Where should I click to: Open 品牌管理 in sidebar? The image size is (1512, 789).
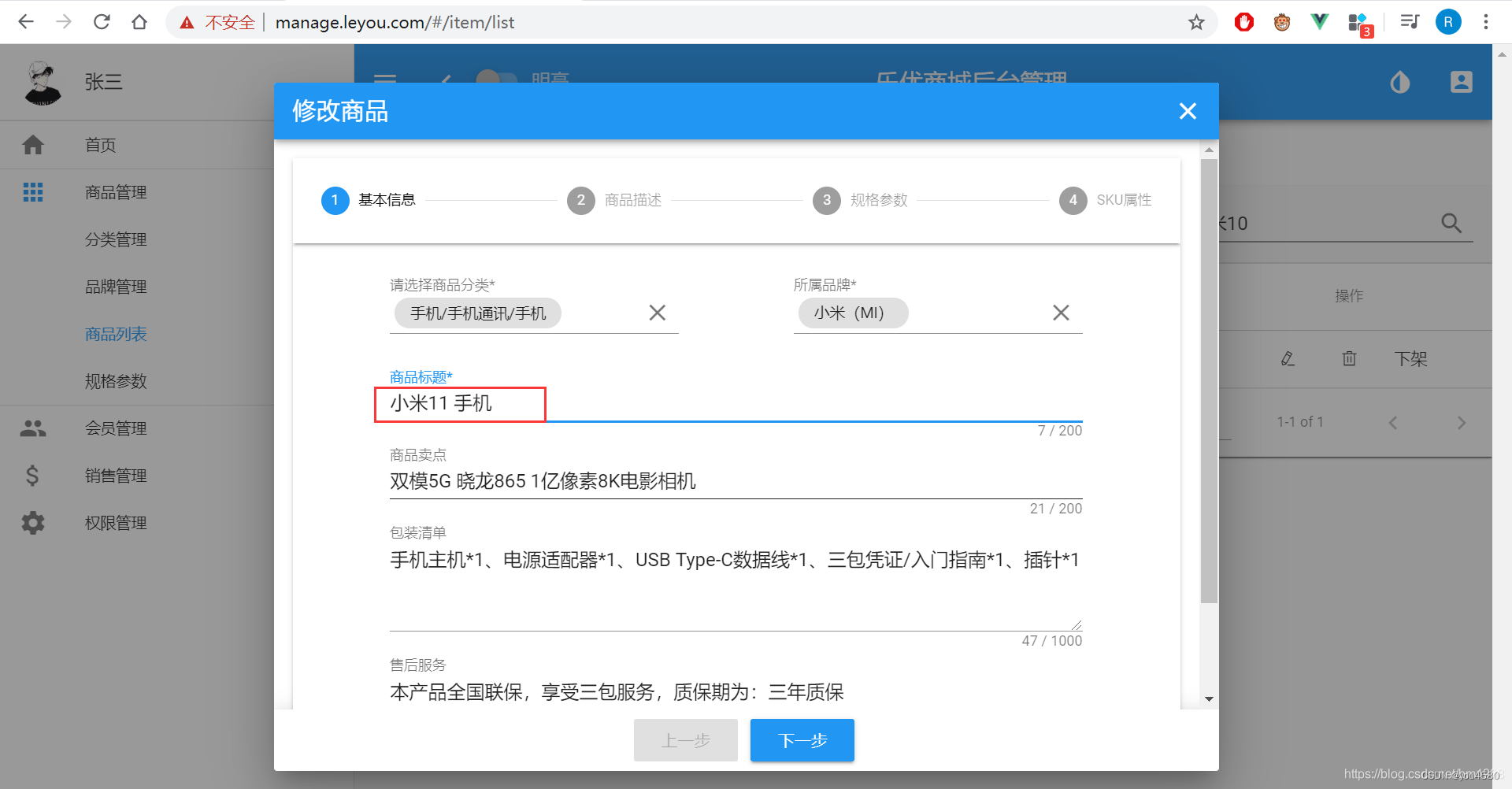(x=116, y=287)
